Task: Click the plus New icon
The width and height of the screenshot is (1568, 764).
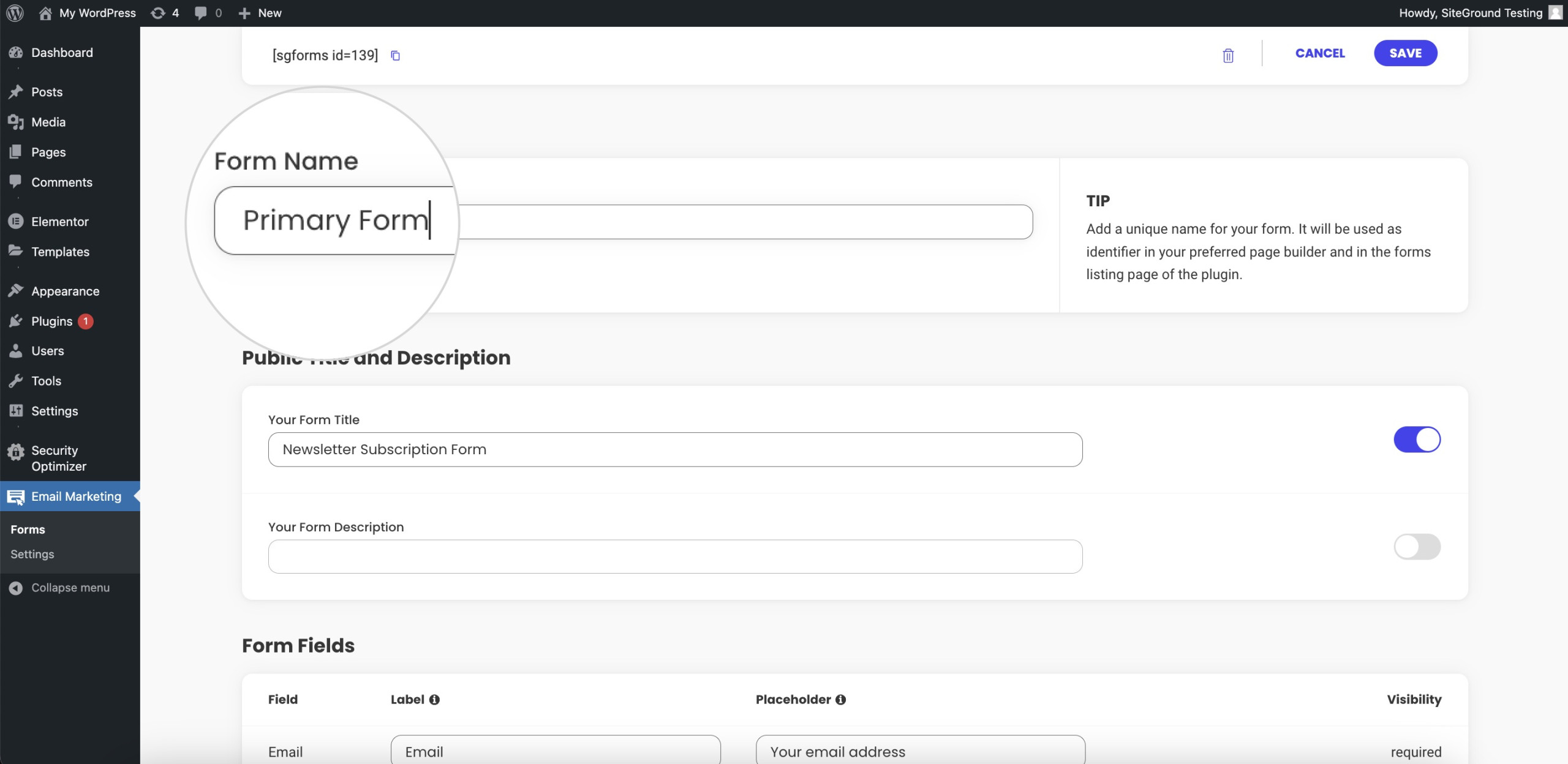Action: click(244, 13)
